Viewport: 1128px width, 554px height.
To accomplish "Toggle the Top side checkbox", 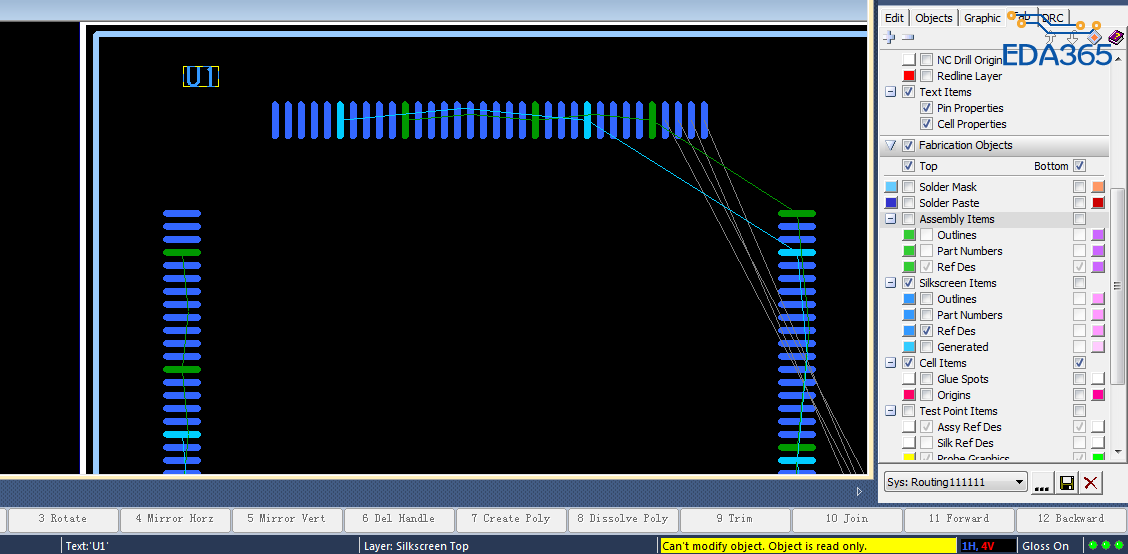I will click(x=909, y=166).
